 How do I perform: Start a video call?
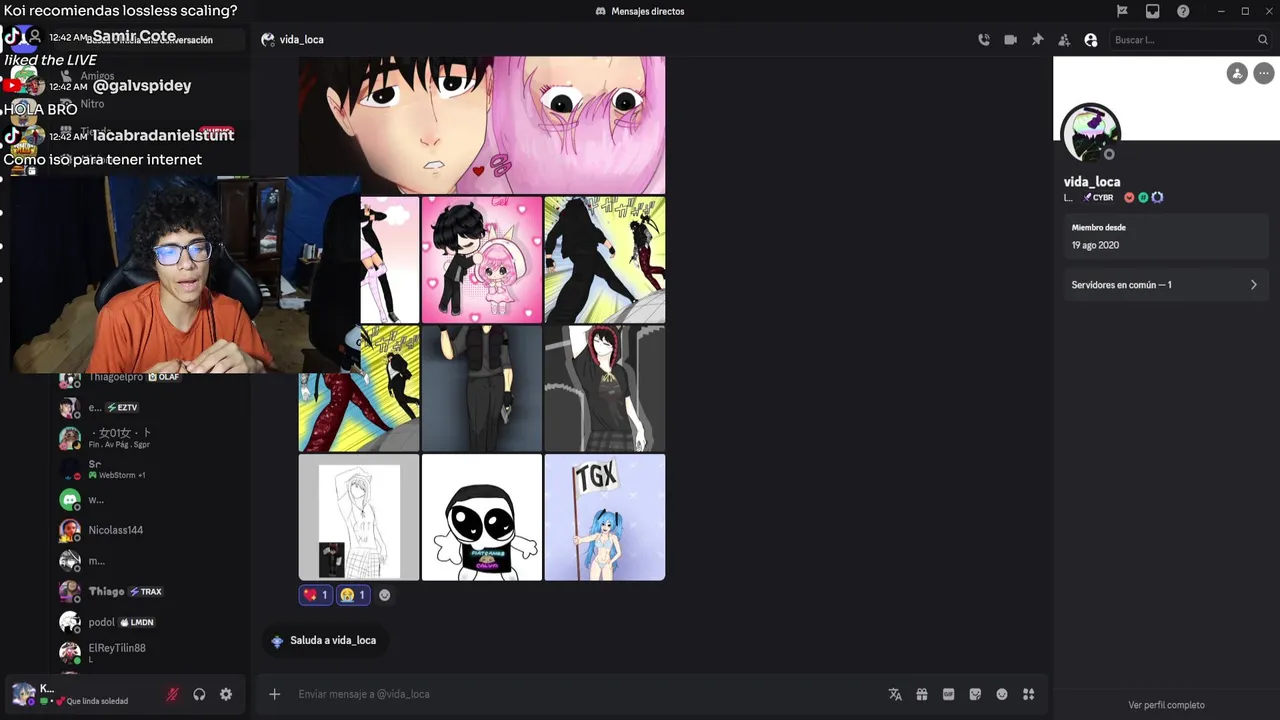(x=1010, y=40)
